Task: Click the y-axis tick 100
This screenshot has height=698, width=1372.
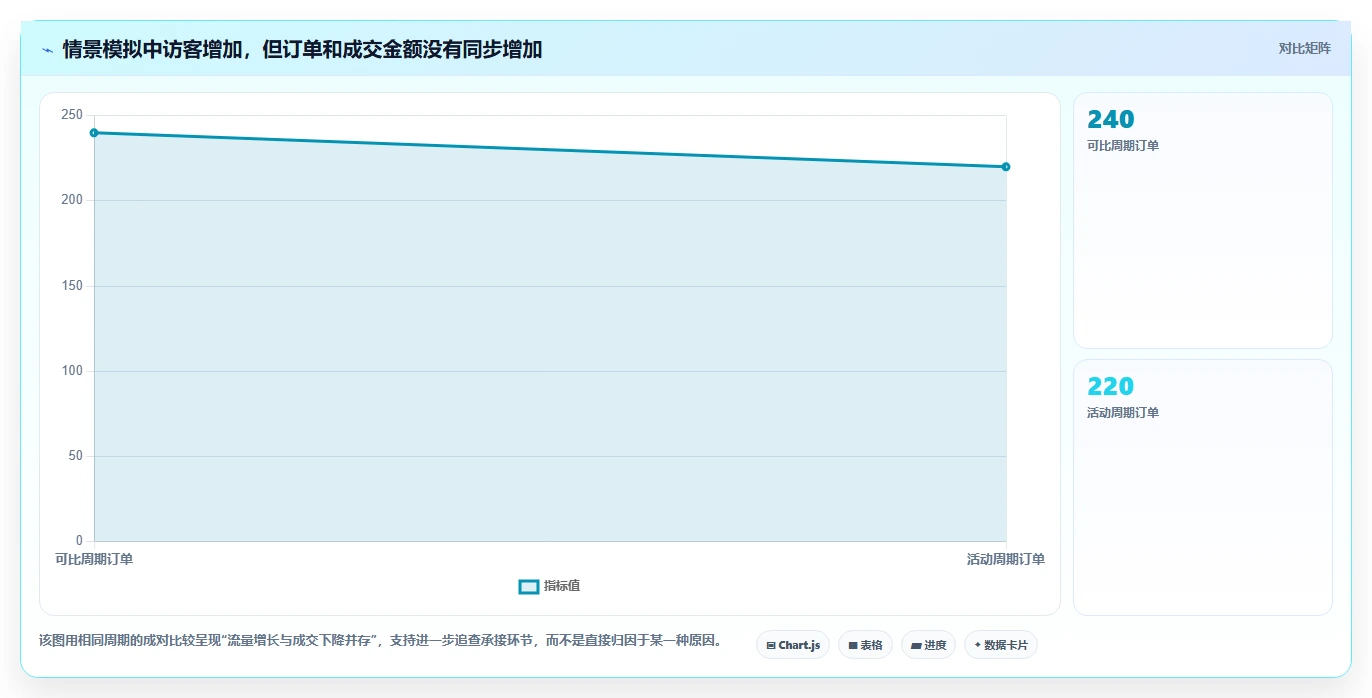Action: click(x=72, y=371)
